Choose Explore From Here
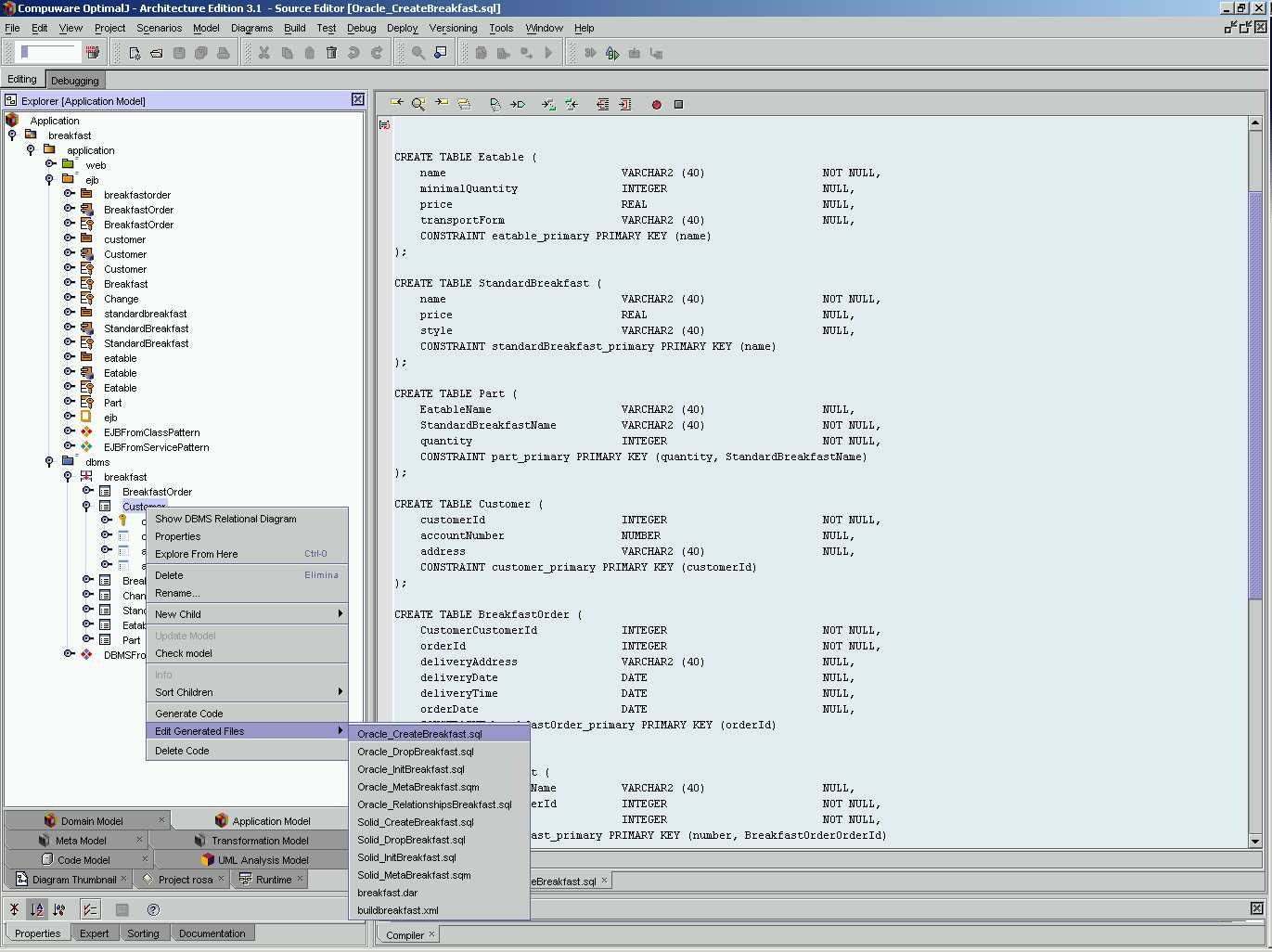The image size is (1272, 952). pos(247,554)
